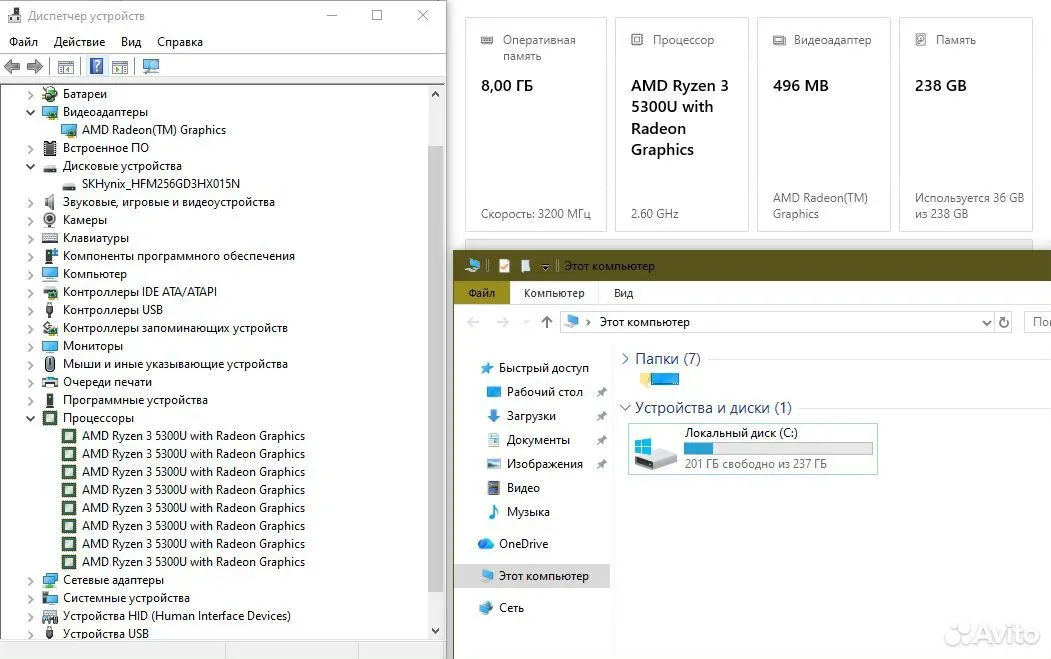Click the Сеть network icon
This screenshot has width=1051, height=659.
486,608
